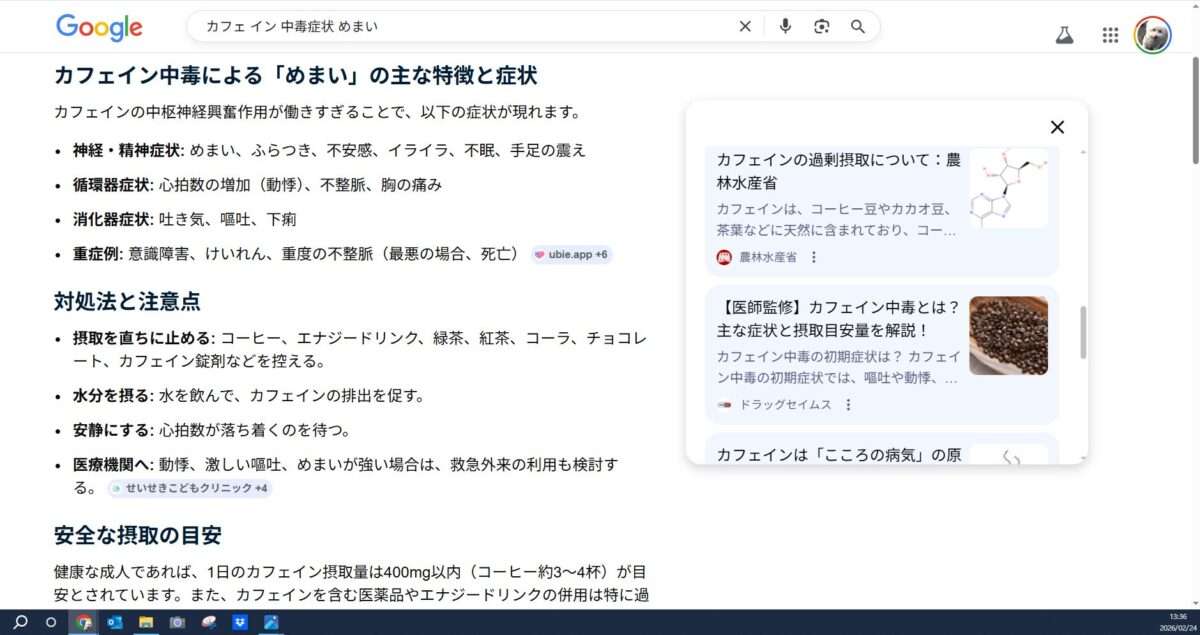
Task: Open Google Lens image search
Action: [x=821, y=27]
